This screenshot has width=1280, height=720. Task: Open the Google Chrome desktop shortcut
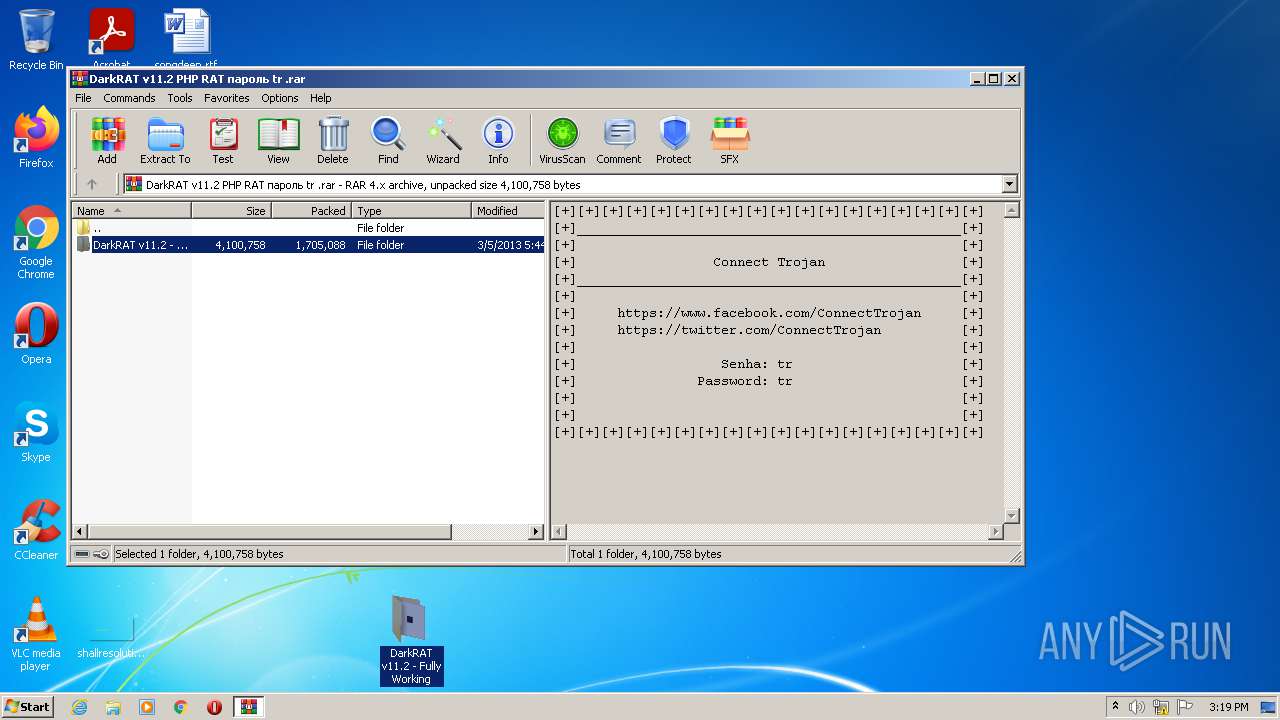click(36, 242)
